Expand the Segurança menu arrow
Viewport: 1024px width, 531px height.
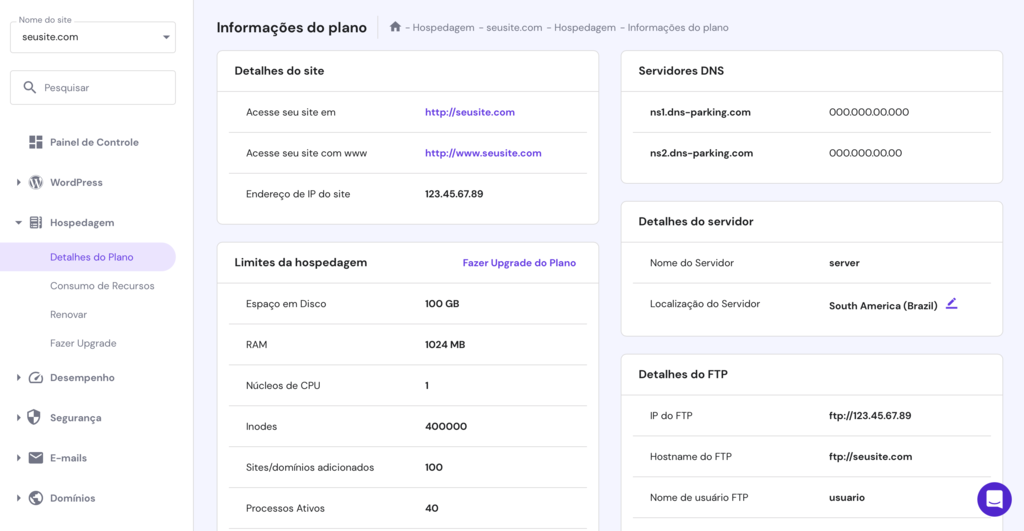pos(18,417)
